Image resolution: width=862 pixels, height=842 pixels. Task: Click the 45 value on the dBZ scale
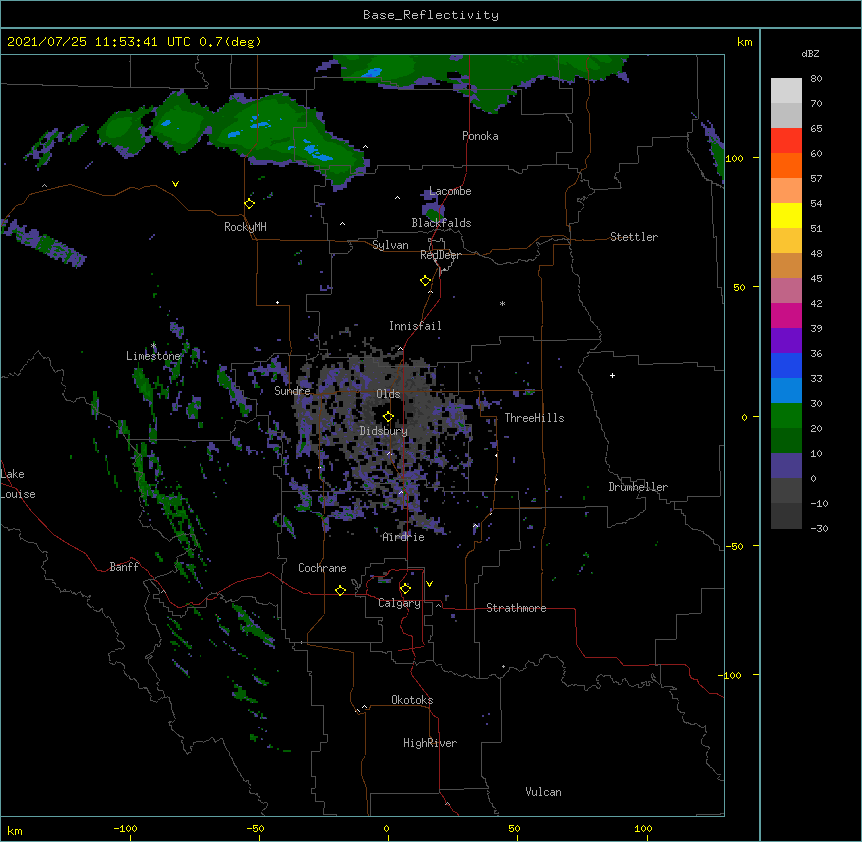[x=816, y=279]
